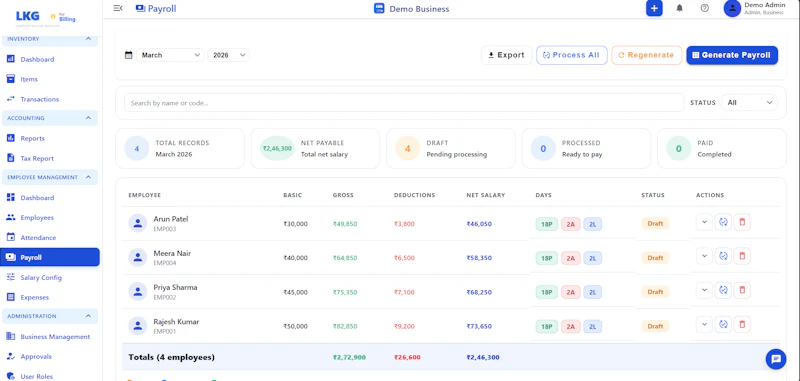Open the help question mark icon

pos(705,8)
